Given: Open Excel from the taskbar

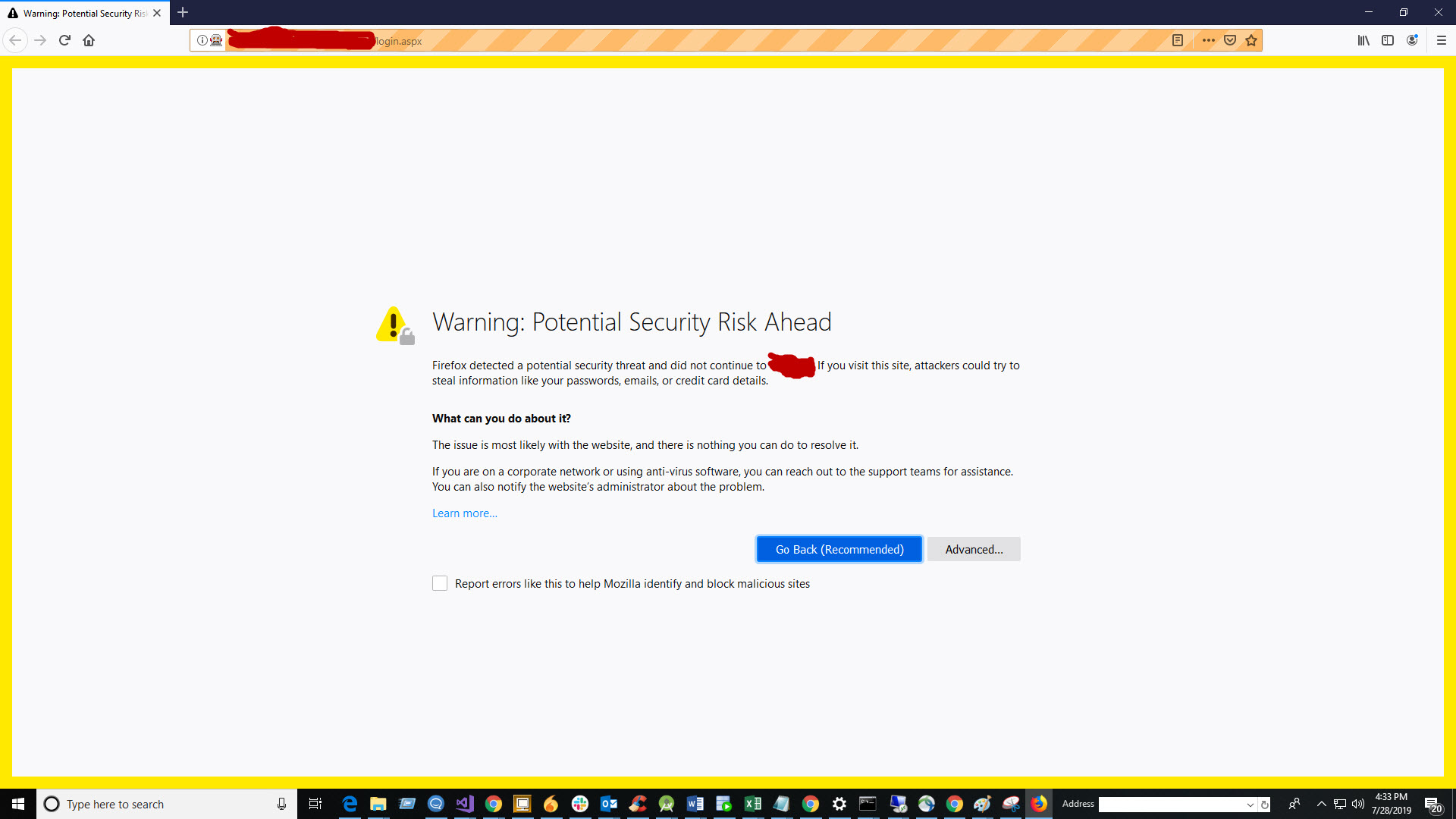Looking at the screenshot, I should click(753, 804).
